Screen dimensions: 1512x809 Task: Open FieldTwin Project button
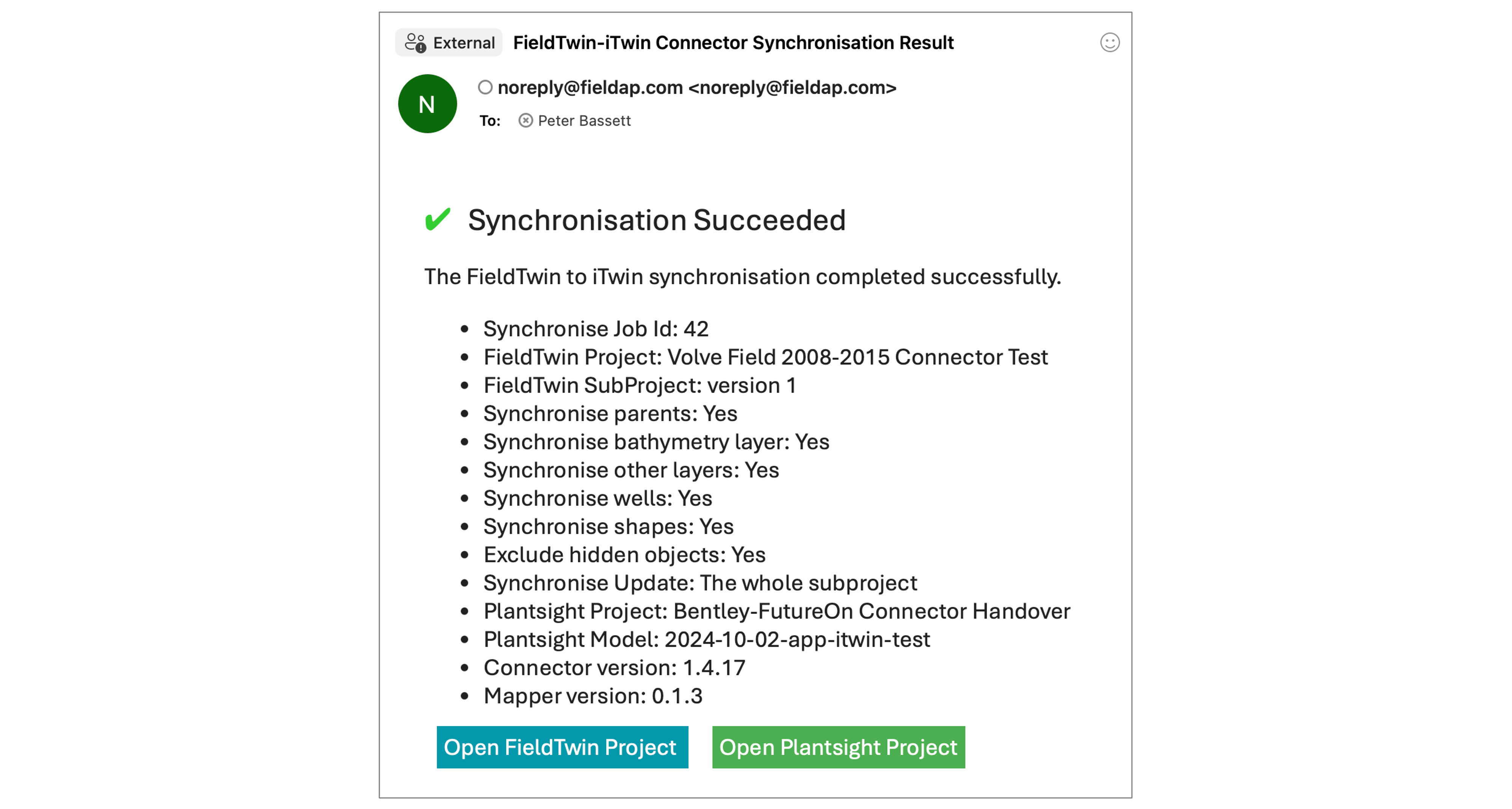[562, 747]
